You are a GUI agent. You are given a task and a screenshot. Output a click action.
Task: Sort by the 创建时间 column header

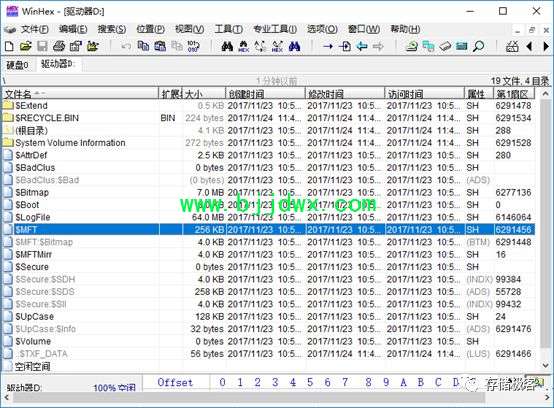(265, 94)
